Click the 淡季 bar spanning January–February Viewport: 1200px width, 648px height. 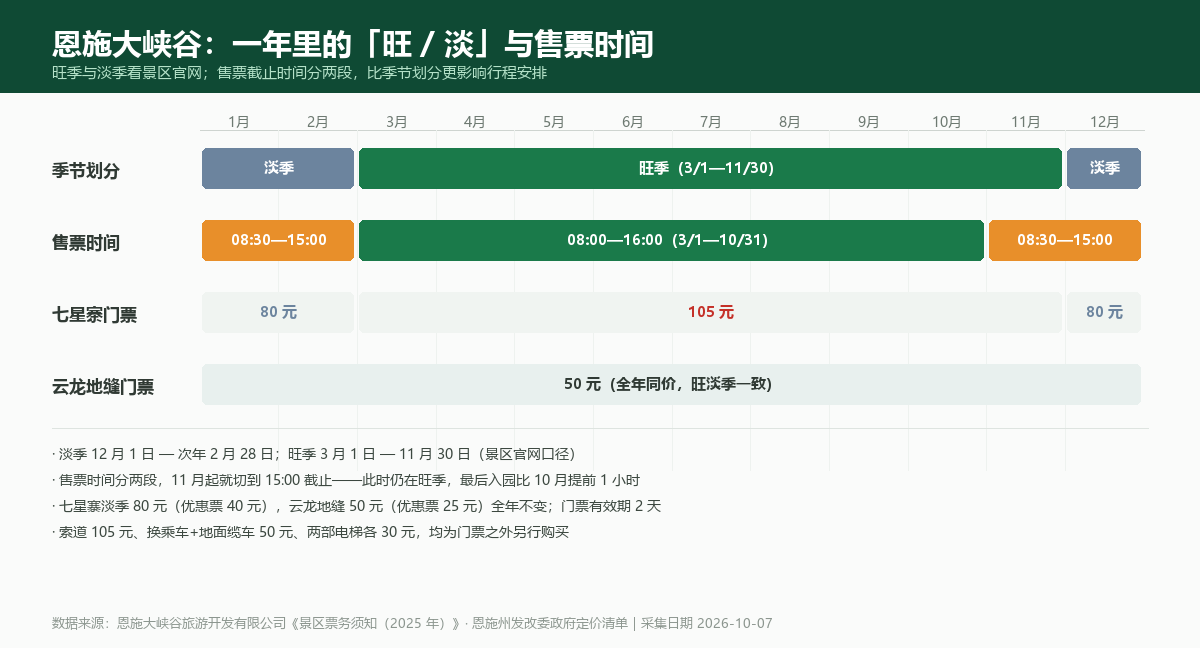coord(278,168)
